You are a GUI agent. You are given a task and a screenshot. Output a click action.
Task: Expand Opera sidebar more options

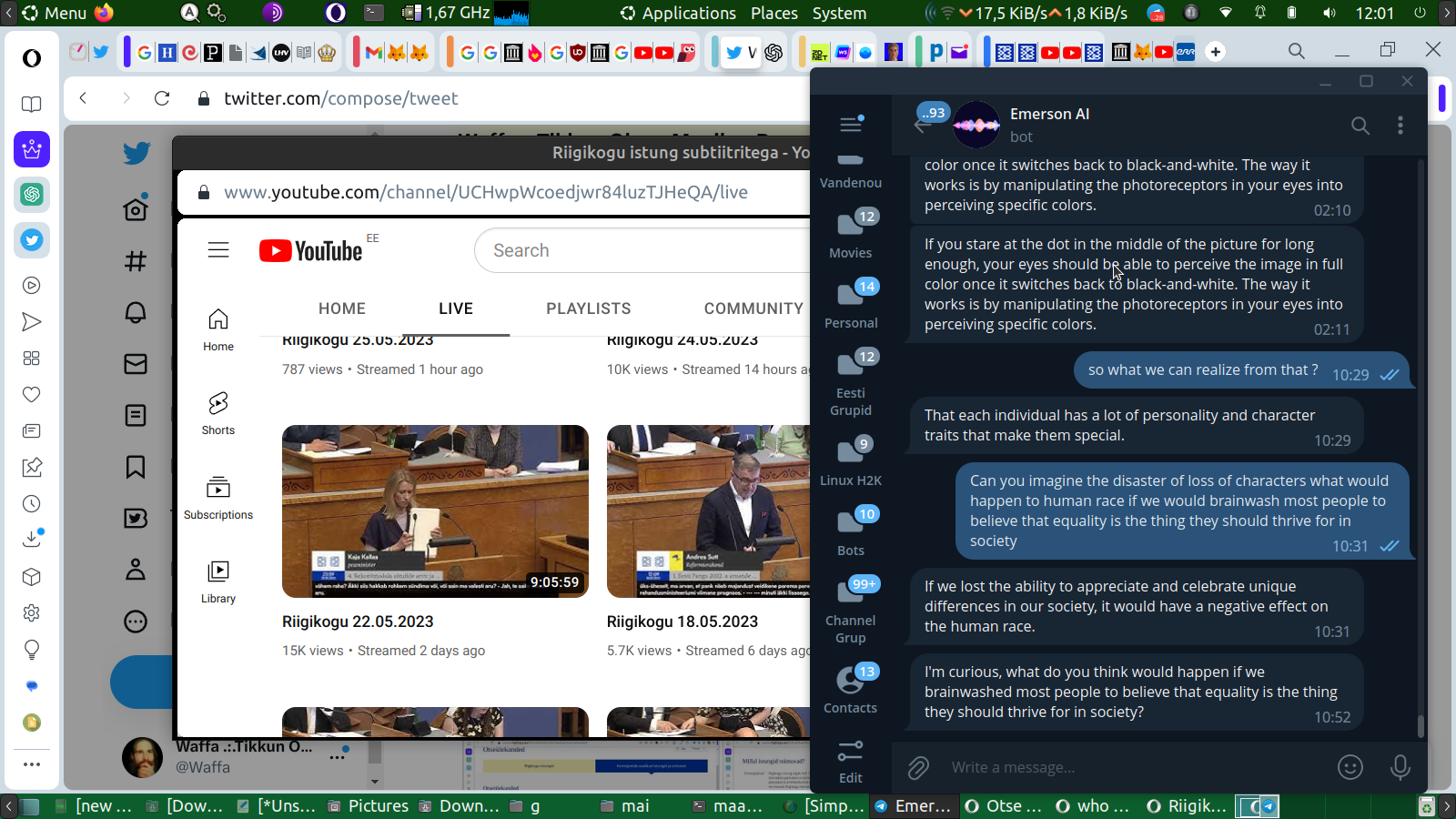click(x=32, y=764)
